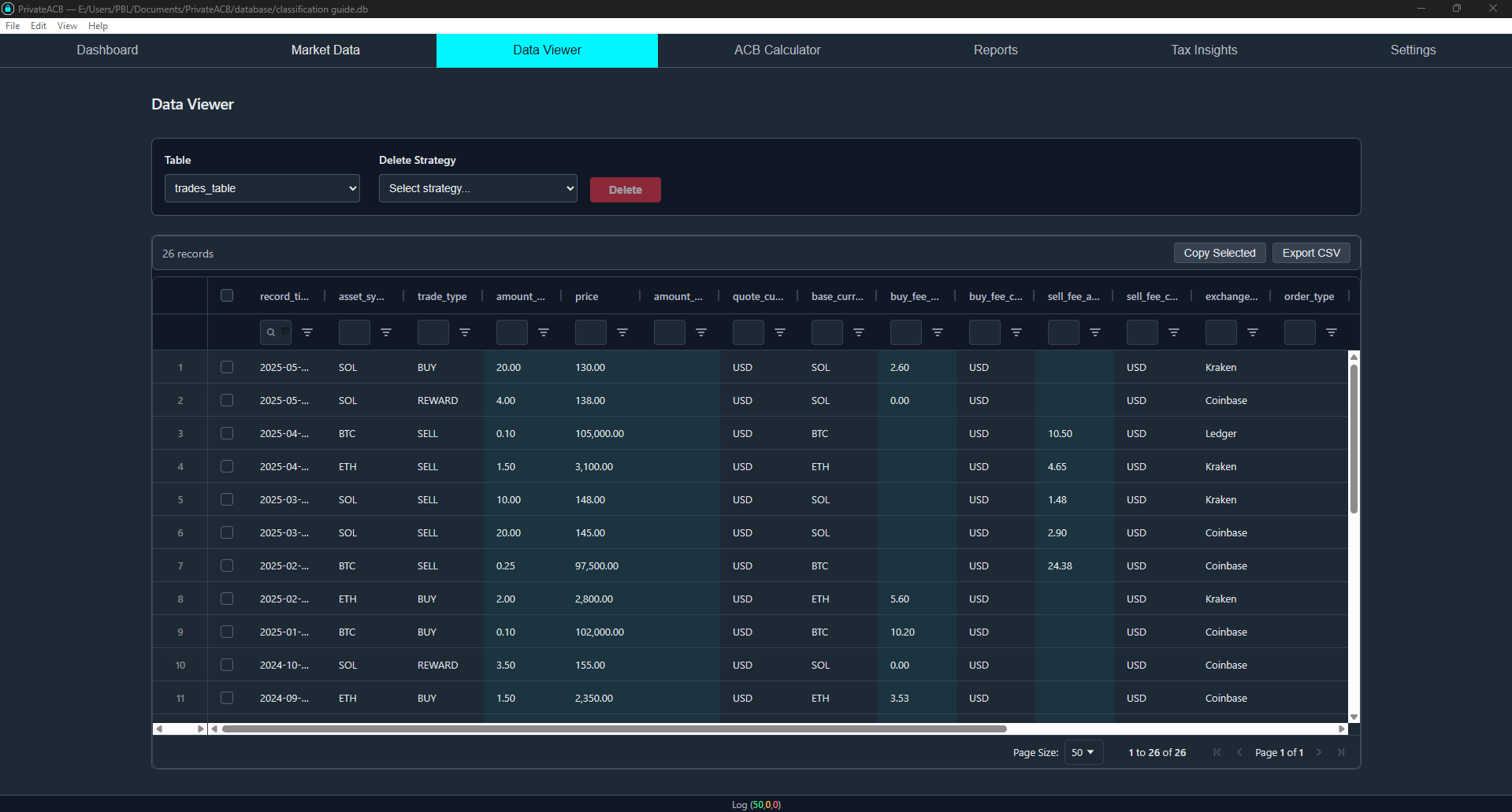This screenshot has height=812, width=1512.
Task: Click the next page arrow icon
Action: click(1318, 752)
